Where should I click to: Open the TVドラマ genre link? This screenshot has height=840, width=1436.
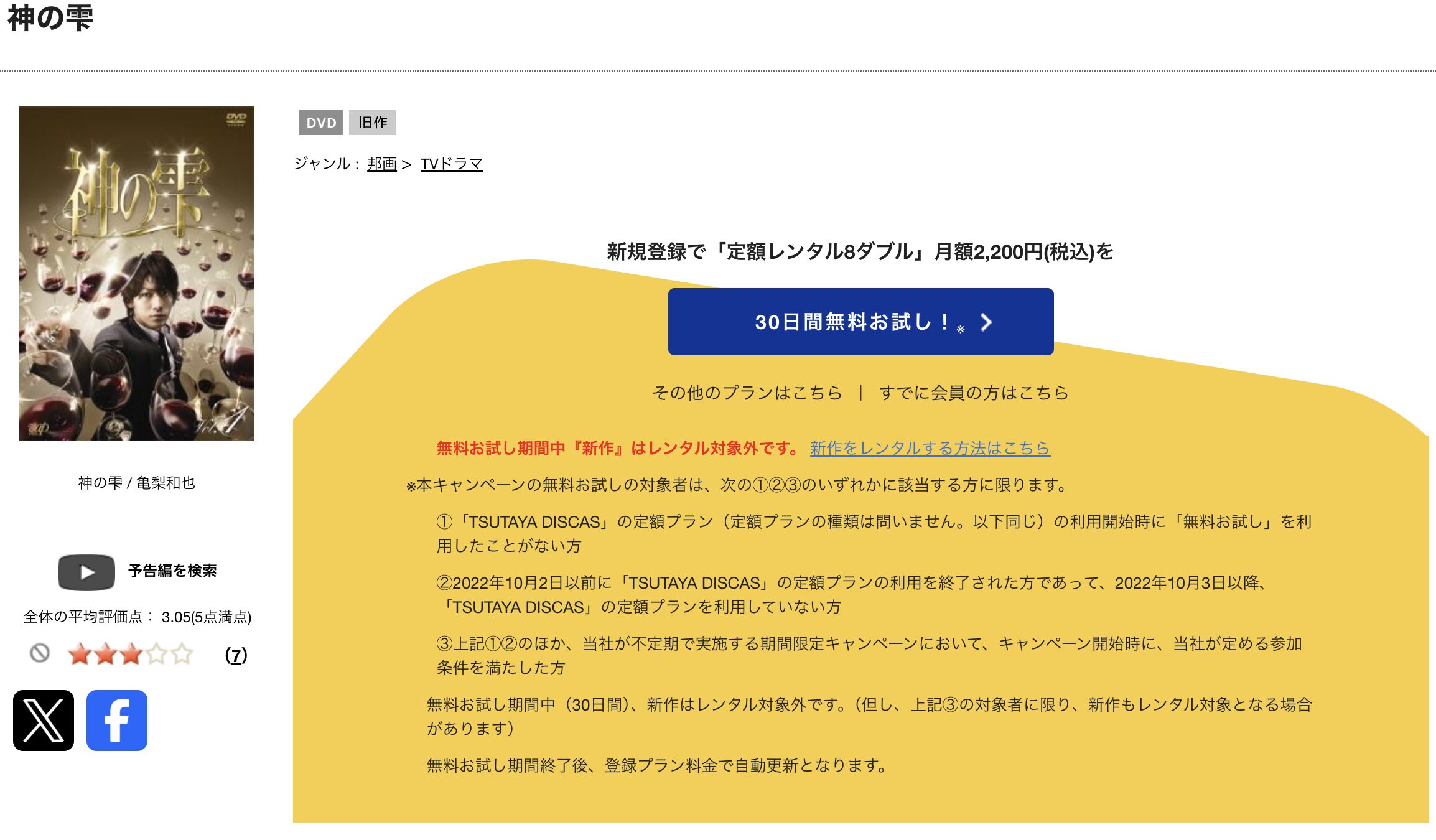point(452,164)
